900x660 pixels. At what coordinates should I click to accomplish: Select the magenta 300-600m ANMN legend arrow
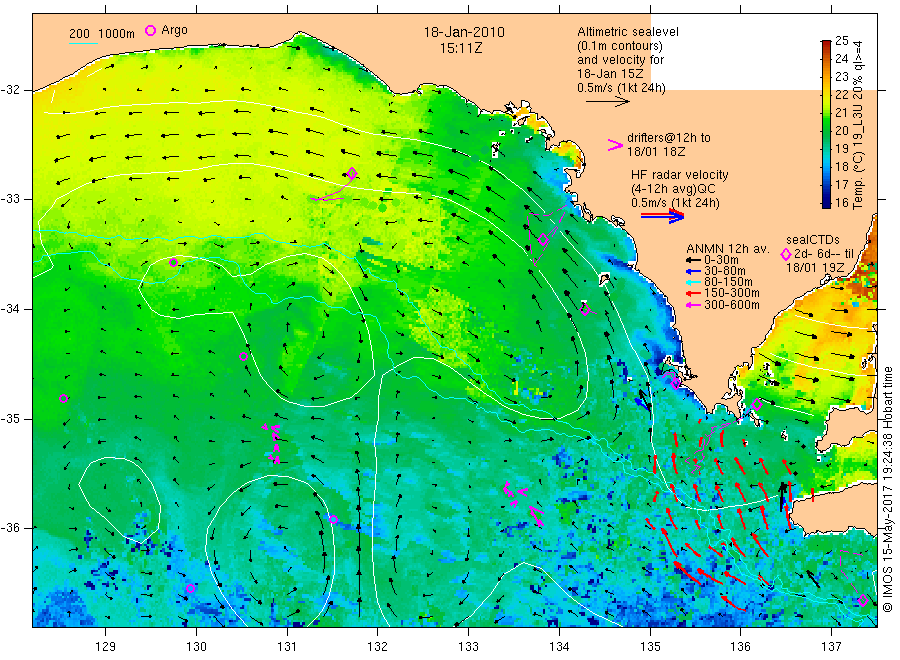coord(693,305)
